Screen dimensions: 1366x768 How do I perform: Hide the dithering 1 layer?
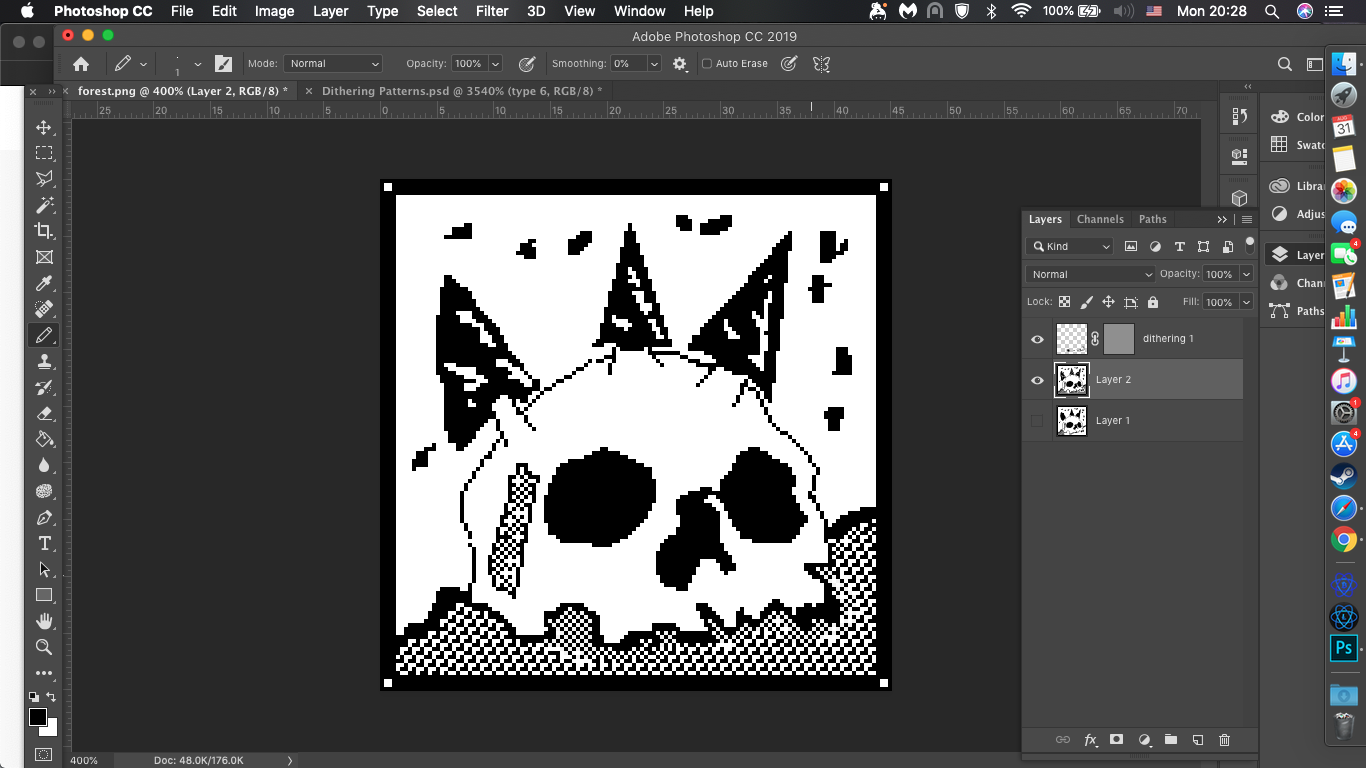(x=1037, y=339)
